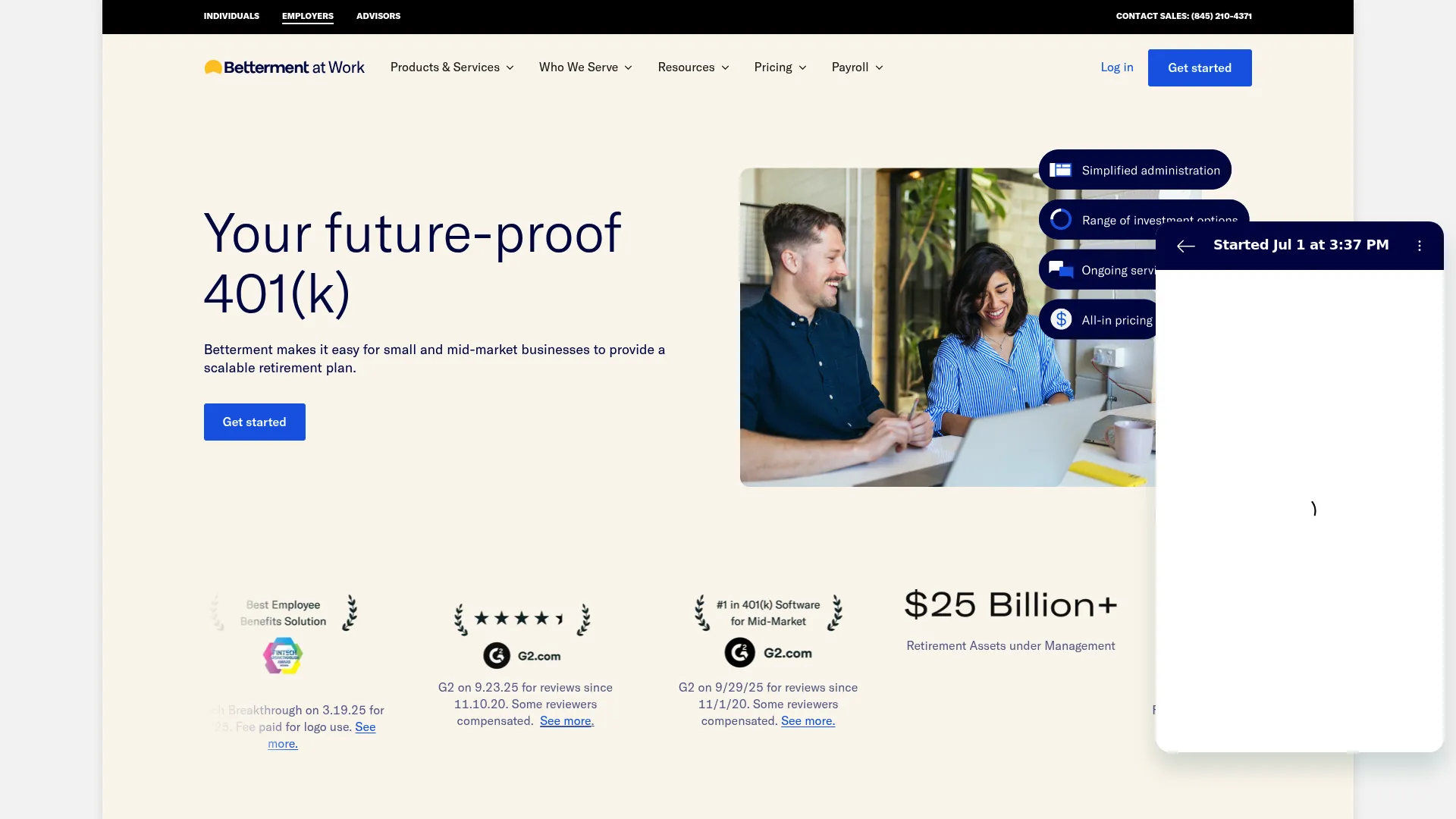Image resolution: width=1456 pixels, height=819 pixels.
Task: Click the All-in pricing pill label
Action: (x=1117, y=320)
